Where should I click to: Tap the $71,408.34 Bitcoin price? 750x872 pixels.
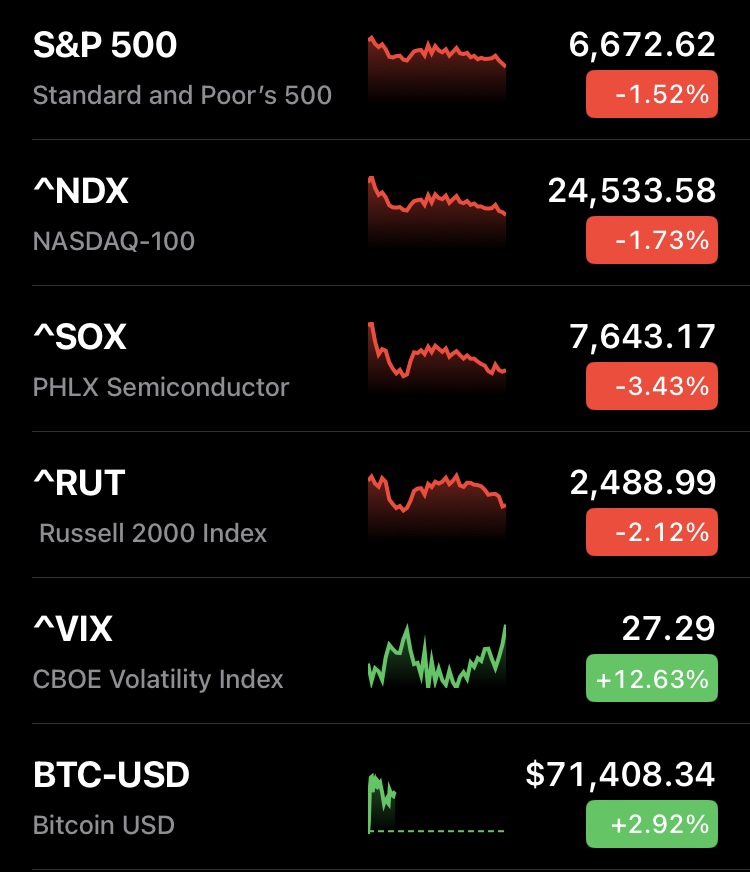coord(620,774)
